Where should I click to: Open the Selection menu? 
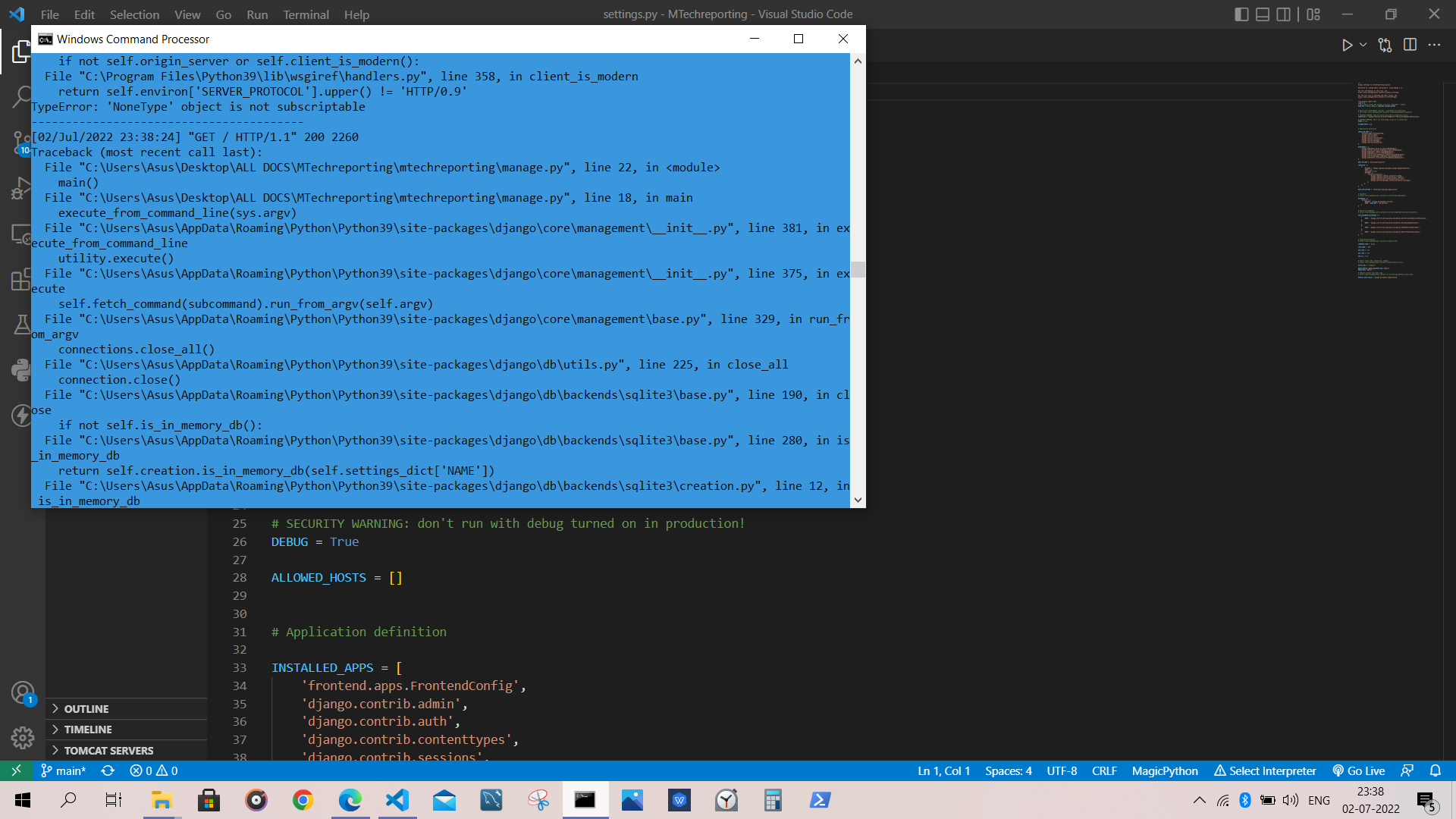click(x=134, y=14)
